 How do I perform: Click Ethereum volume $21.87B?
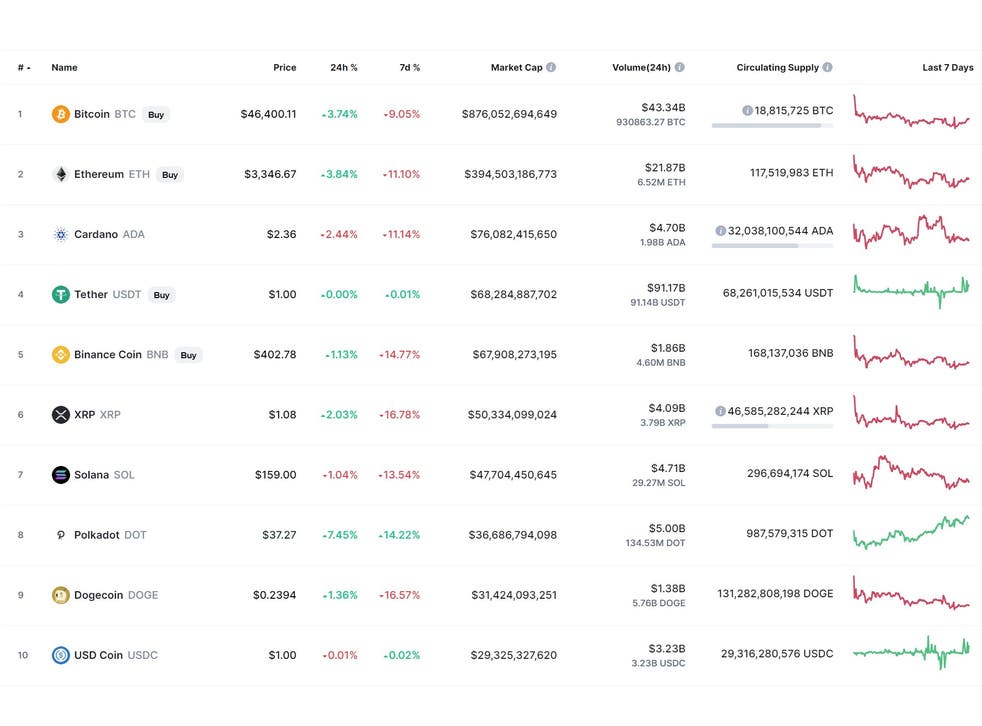[x=665, y=167]
